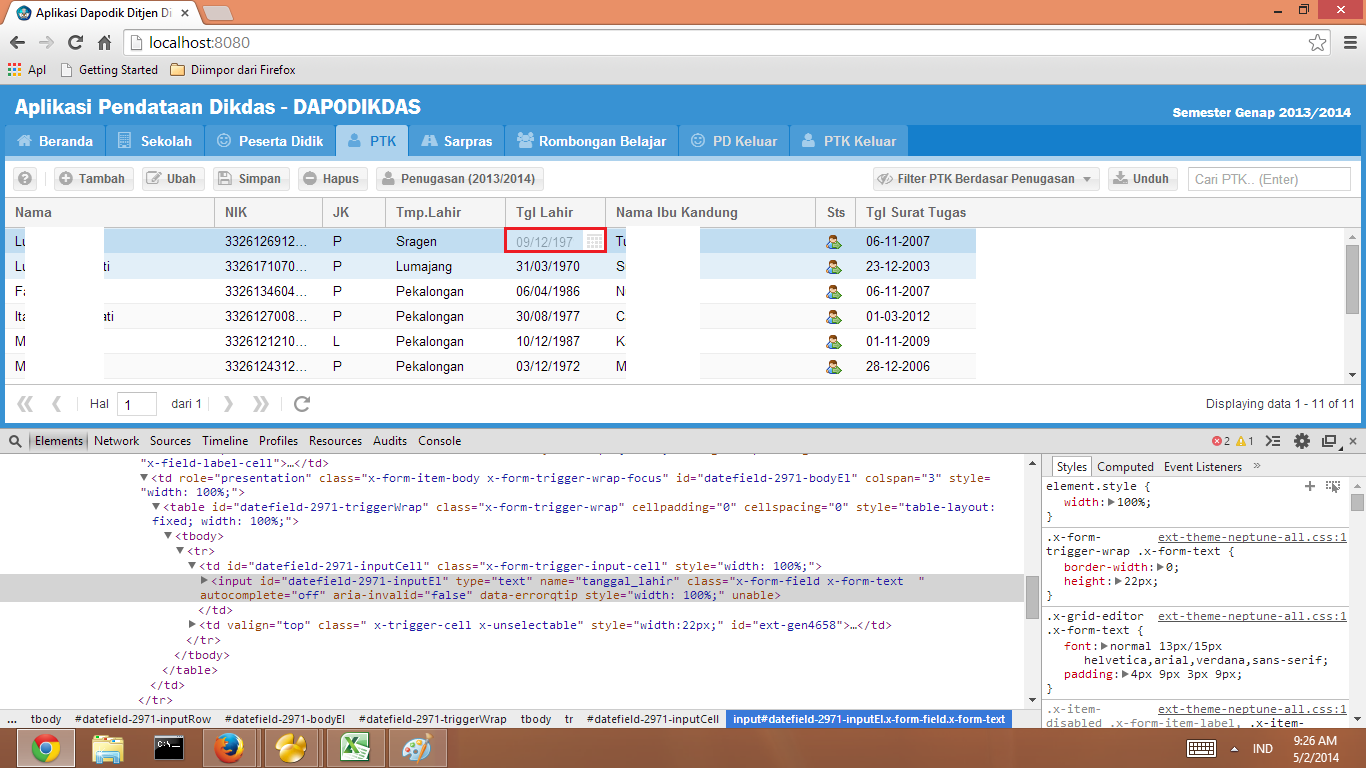
Task: Click the yellow warning count indicator
Action: pyautogui.click(x=1245, y=441)
